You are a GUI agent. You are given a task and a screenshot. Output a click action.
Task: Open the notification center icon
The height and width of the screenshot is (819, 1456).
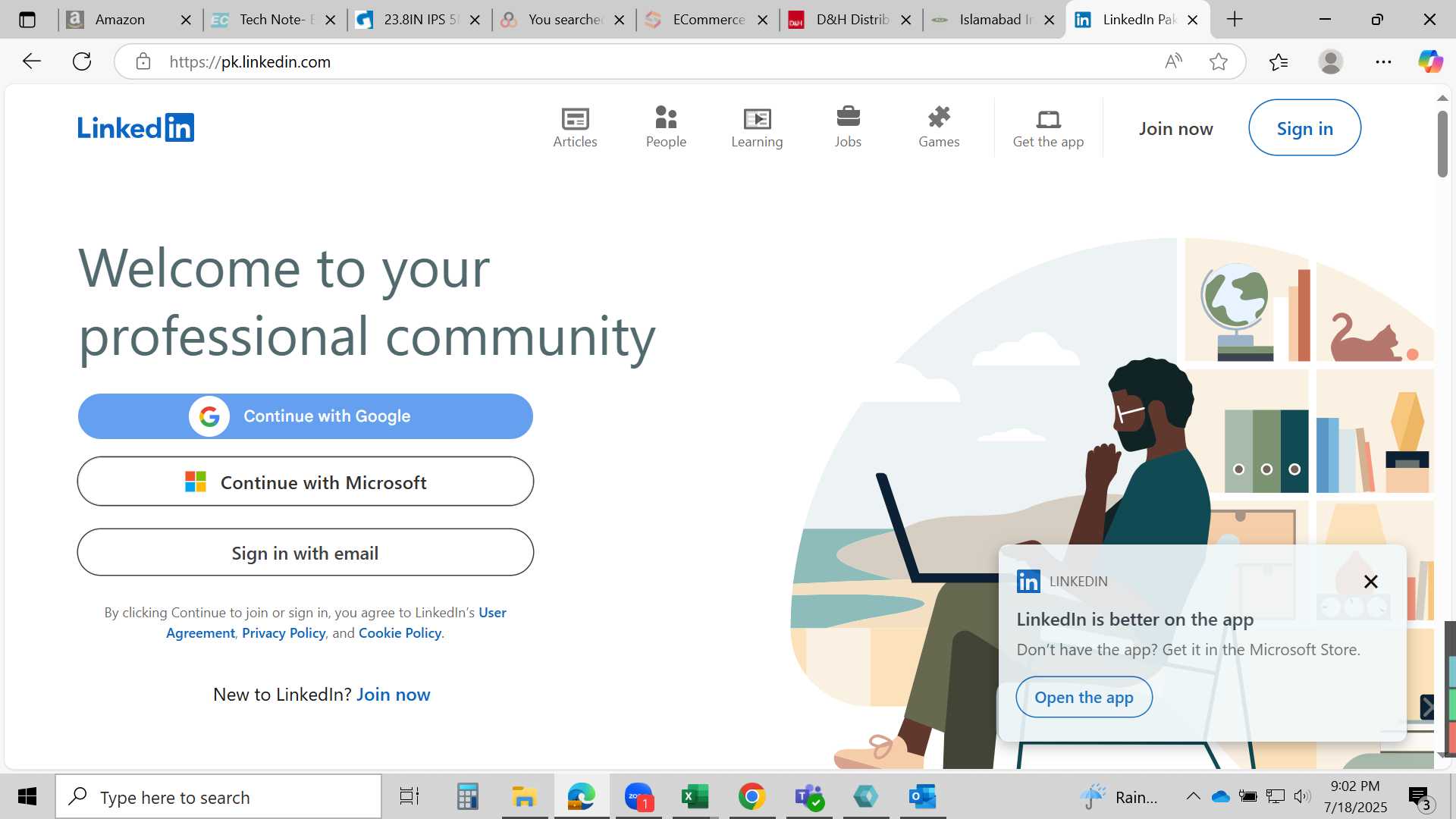(1420, 797)
